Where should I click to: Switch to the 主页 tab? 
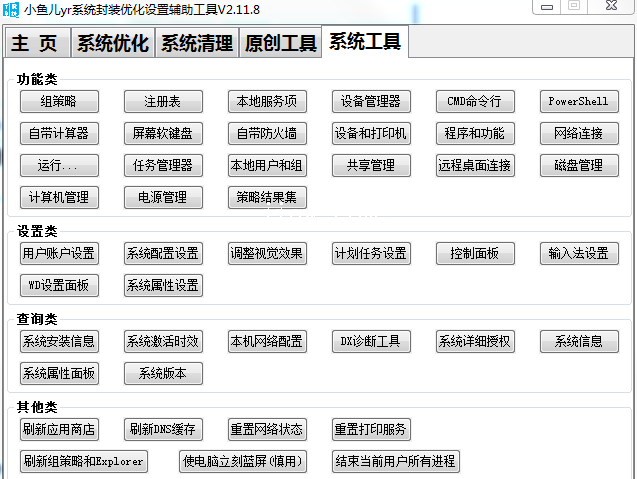(40, 44)
